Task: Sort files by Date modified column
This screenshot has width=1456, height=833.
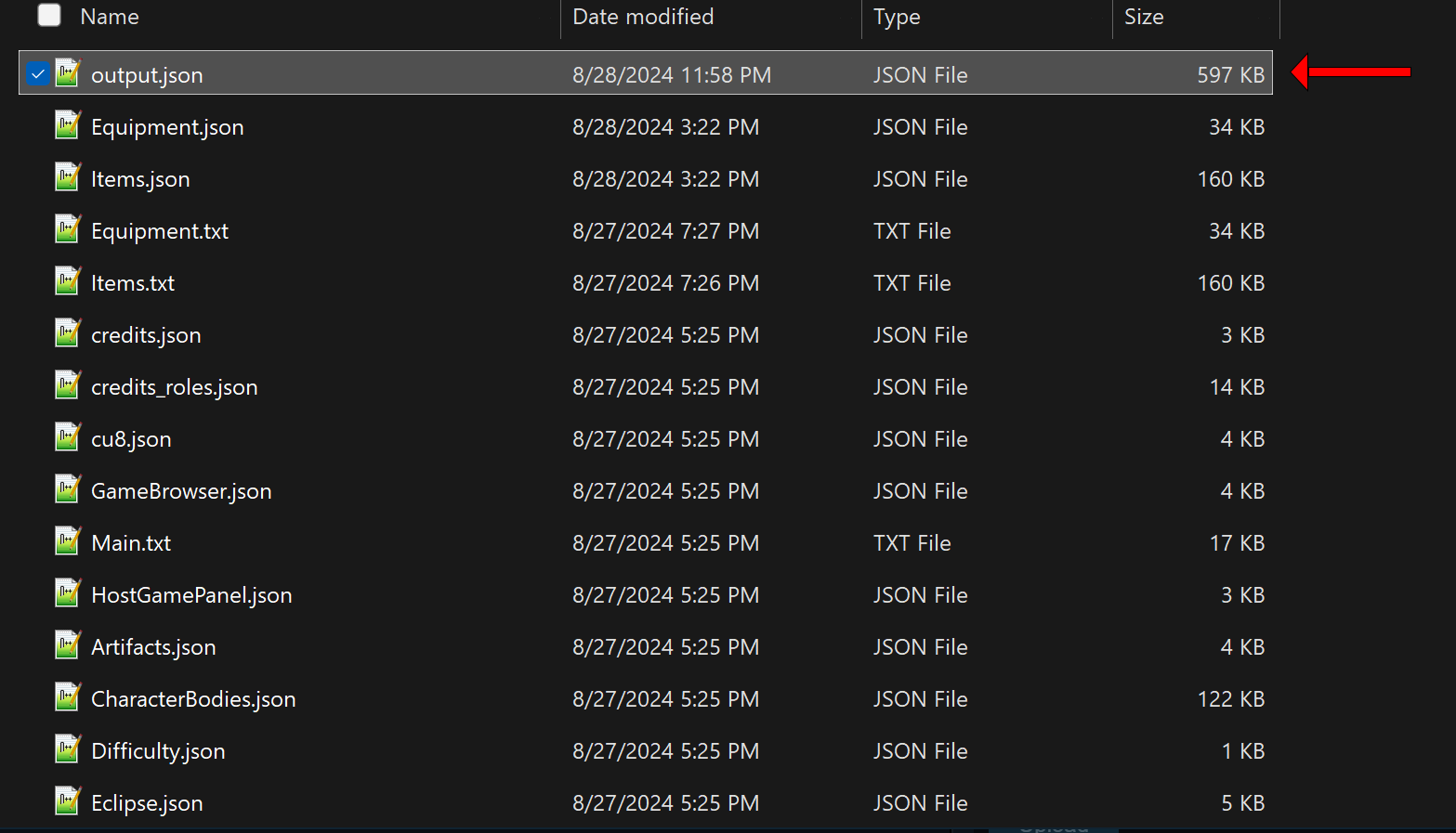Action: (x=643, y=17)
